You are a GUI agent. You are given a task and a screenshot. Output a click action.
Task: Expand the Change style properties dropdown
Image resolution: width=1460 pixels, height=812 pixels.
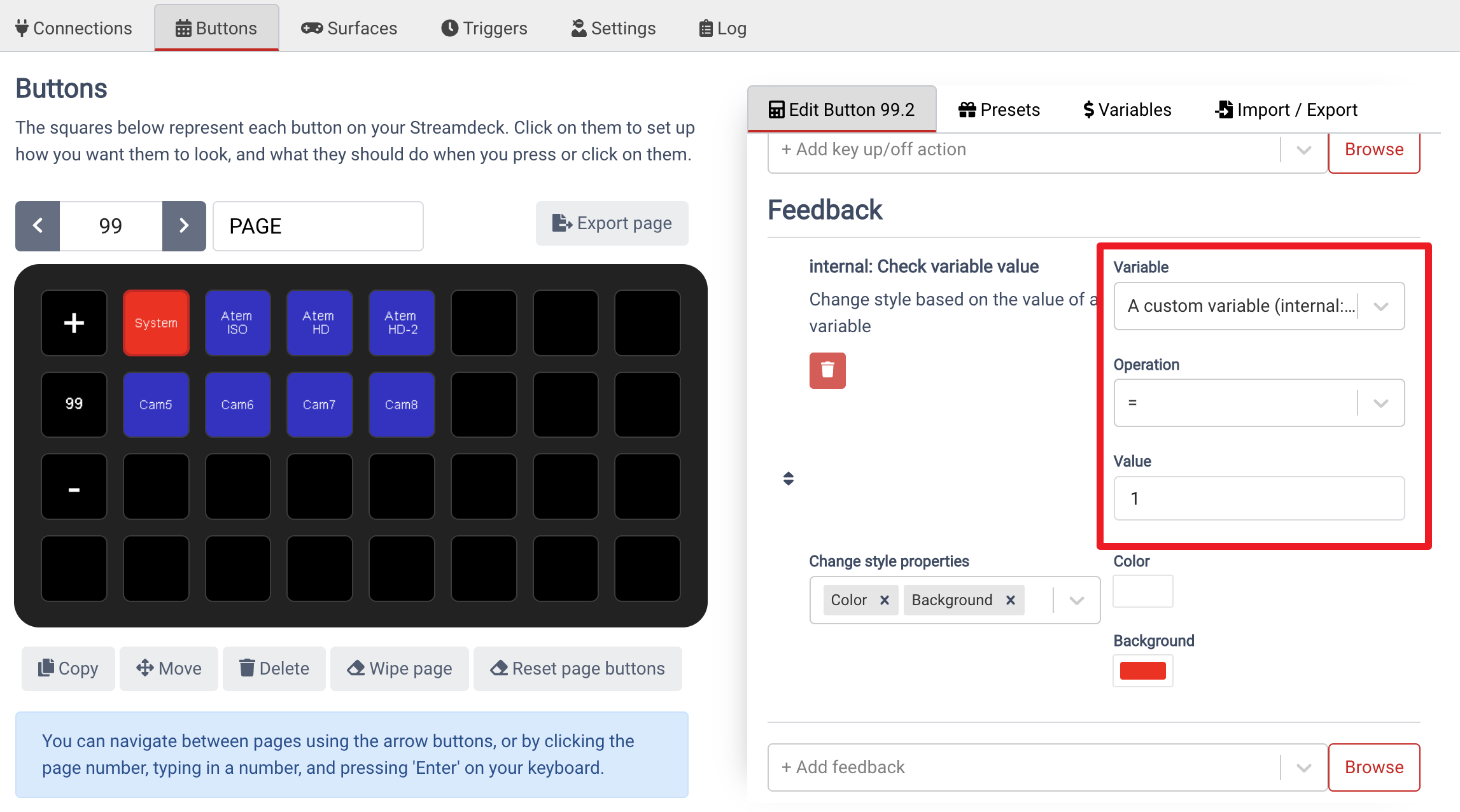point(1076,599)
